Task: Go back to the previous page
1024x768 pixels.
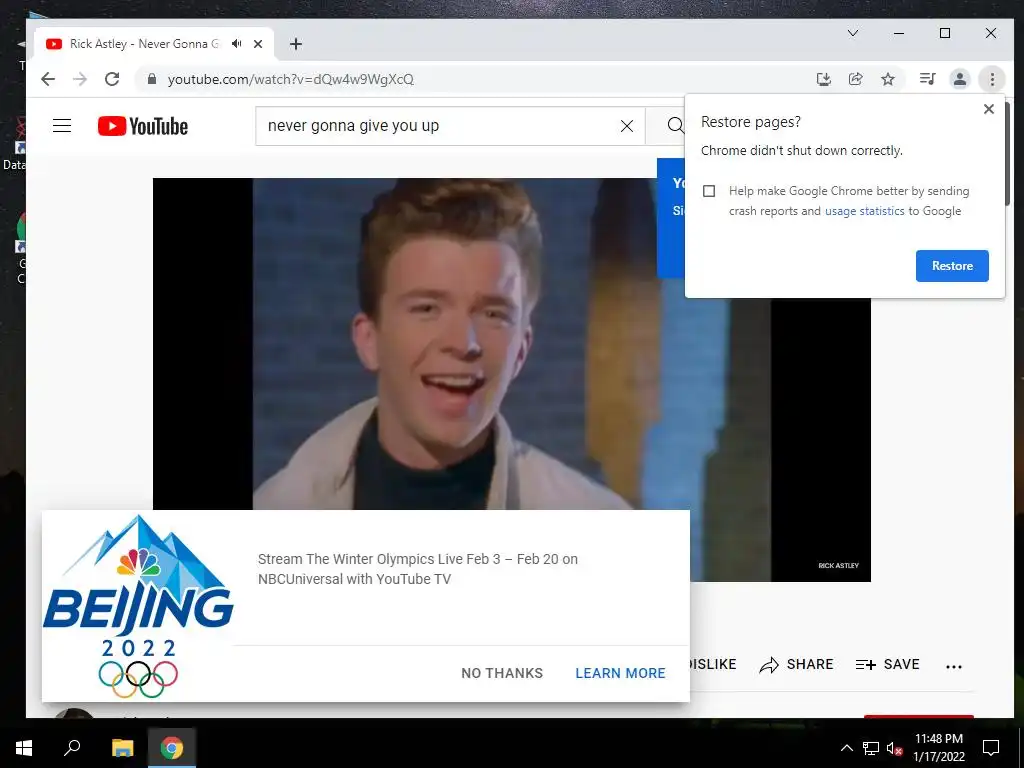Action: pos(48,79)
